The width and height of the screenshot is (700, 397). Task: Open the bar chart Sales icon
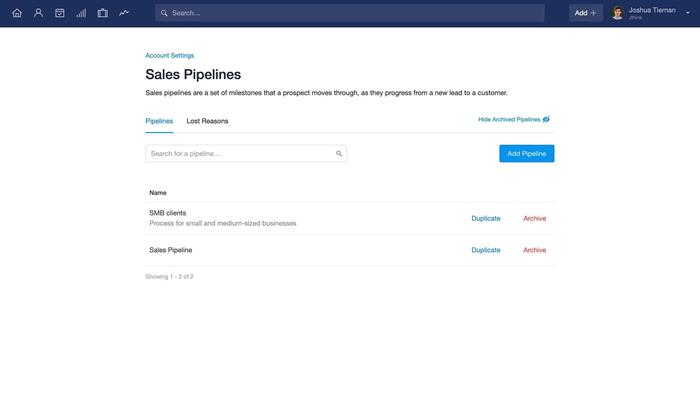81,13
